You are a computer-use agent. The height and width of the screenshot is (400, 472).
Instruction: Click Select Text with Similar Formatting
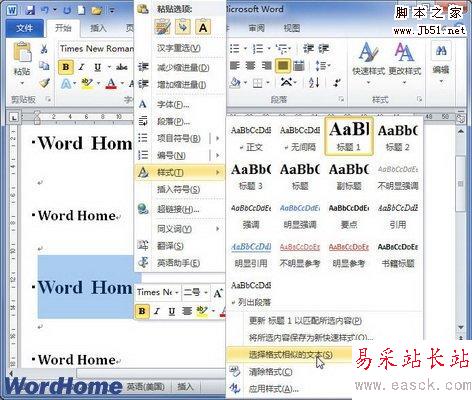tap(290, 355)
